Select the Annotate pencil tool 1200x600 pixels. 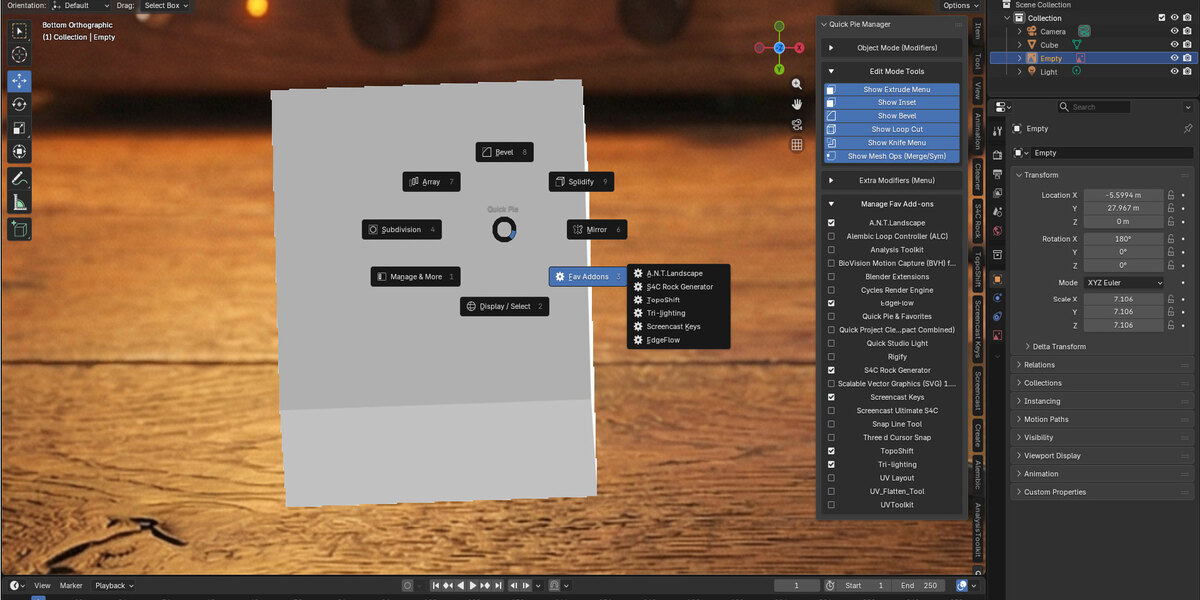tap(19, 179)
